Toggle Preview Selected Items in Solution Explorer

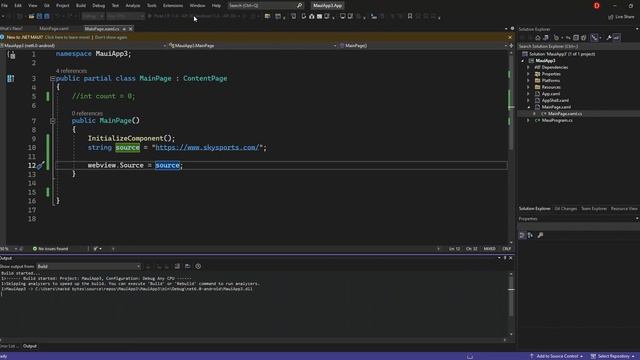point(617,38)
